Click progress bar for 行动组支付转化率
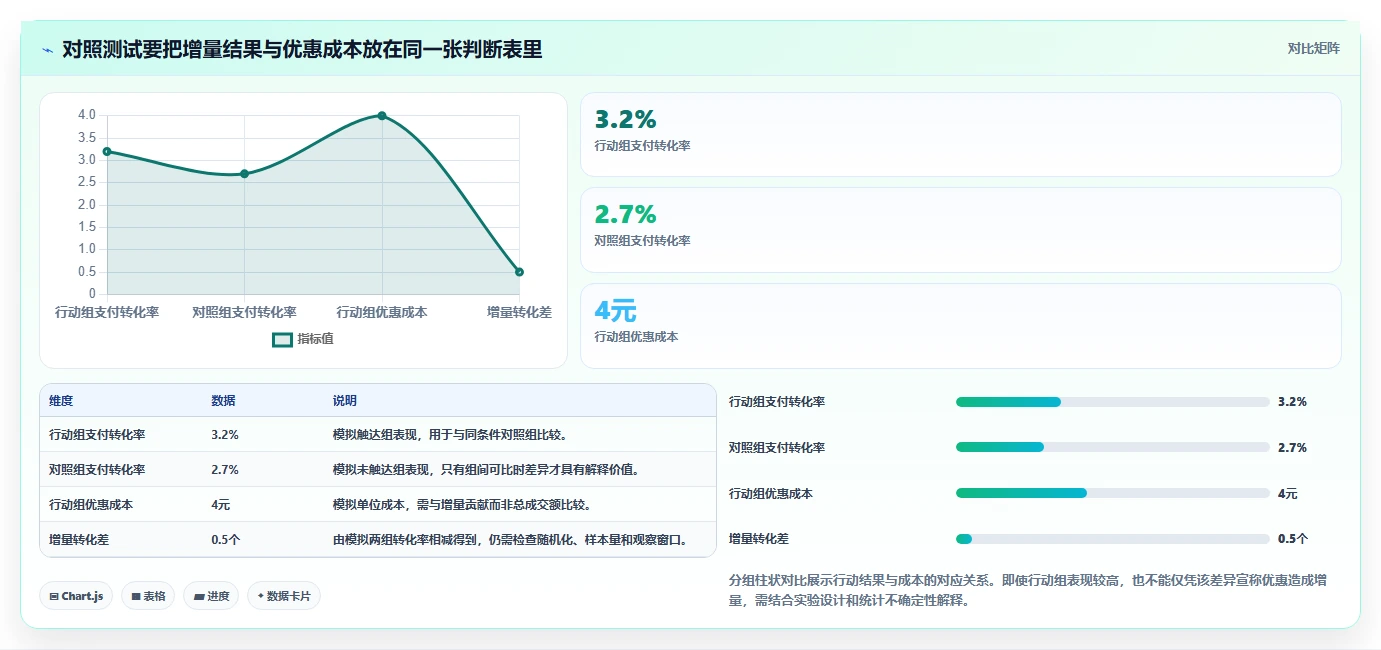This screenshot has height=650, width=1381. coord(1113,402)
